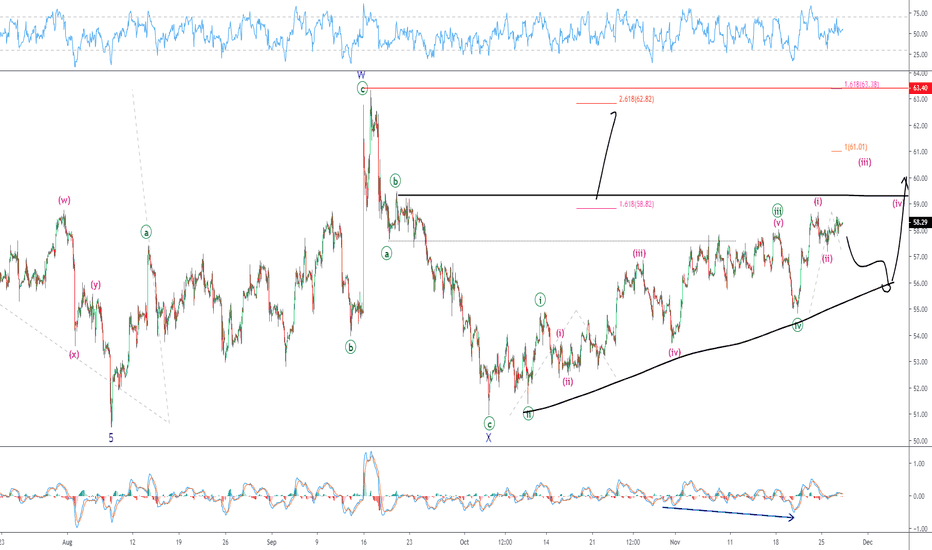Click the 75.00 RSI axis value

pos(920,12)
